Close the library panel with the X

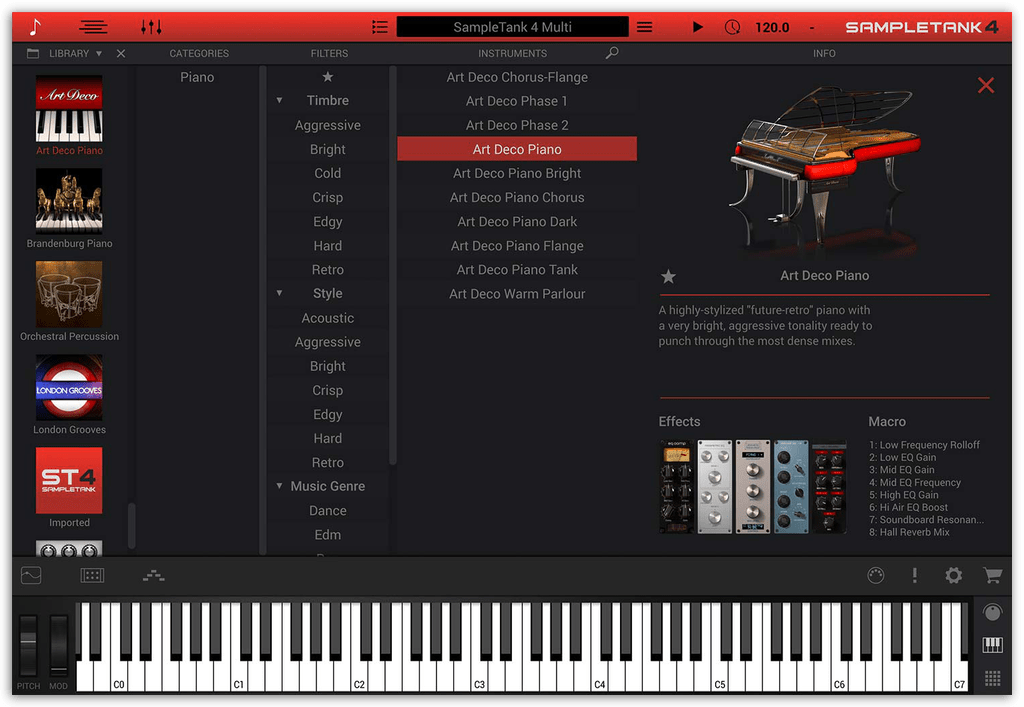pyautogui.click(x=121, y=54)
